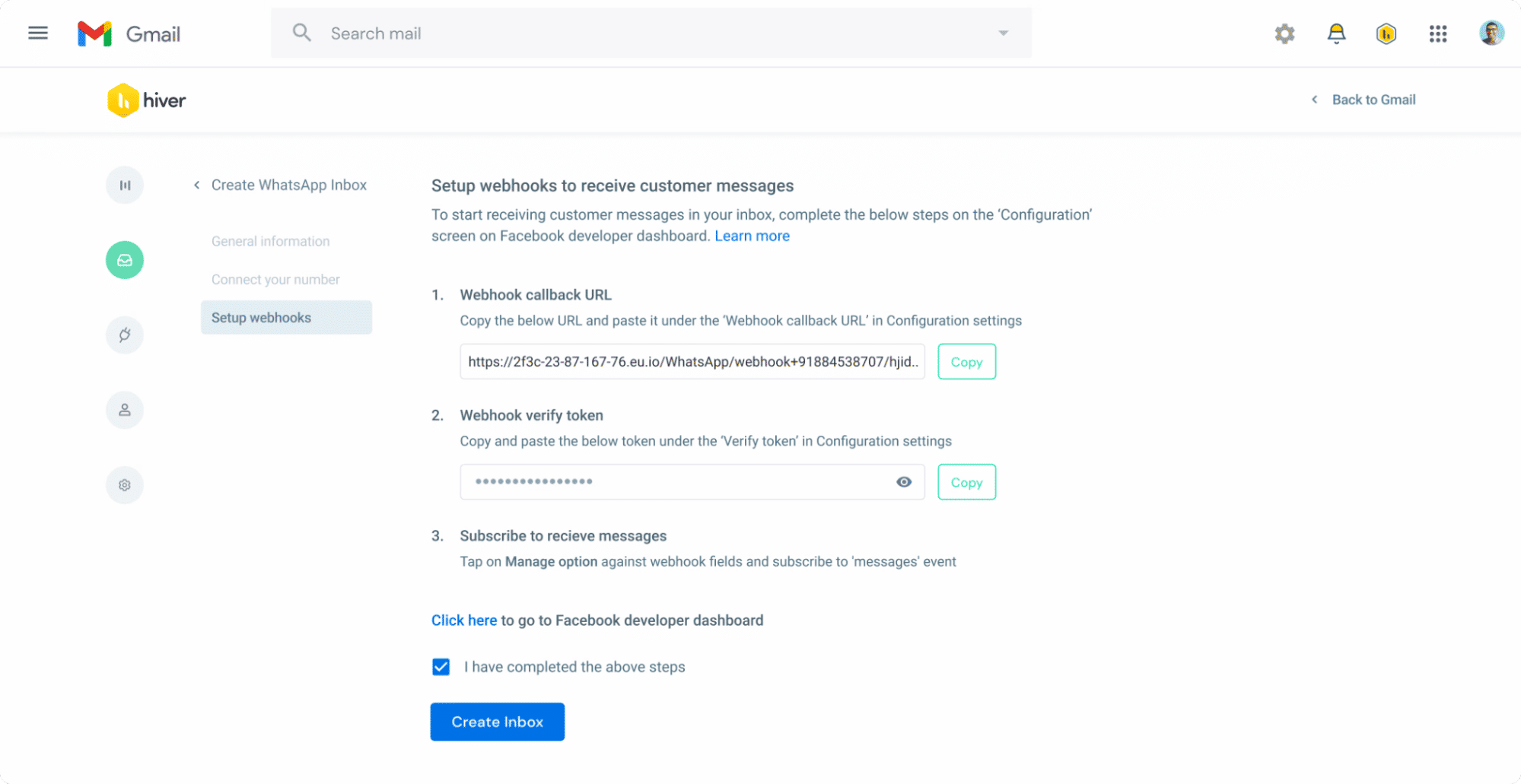
Task: Open the Learn more link
Action: click(752, 236)
